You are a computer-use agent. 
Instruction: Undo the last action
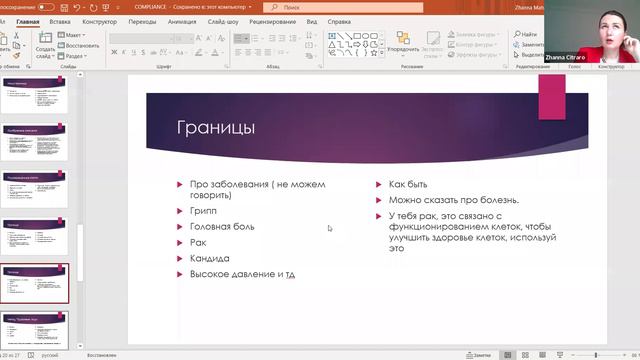pos(77,7)
